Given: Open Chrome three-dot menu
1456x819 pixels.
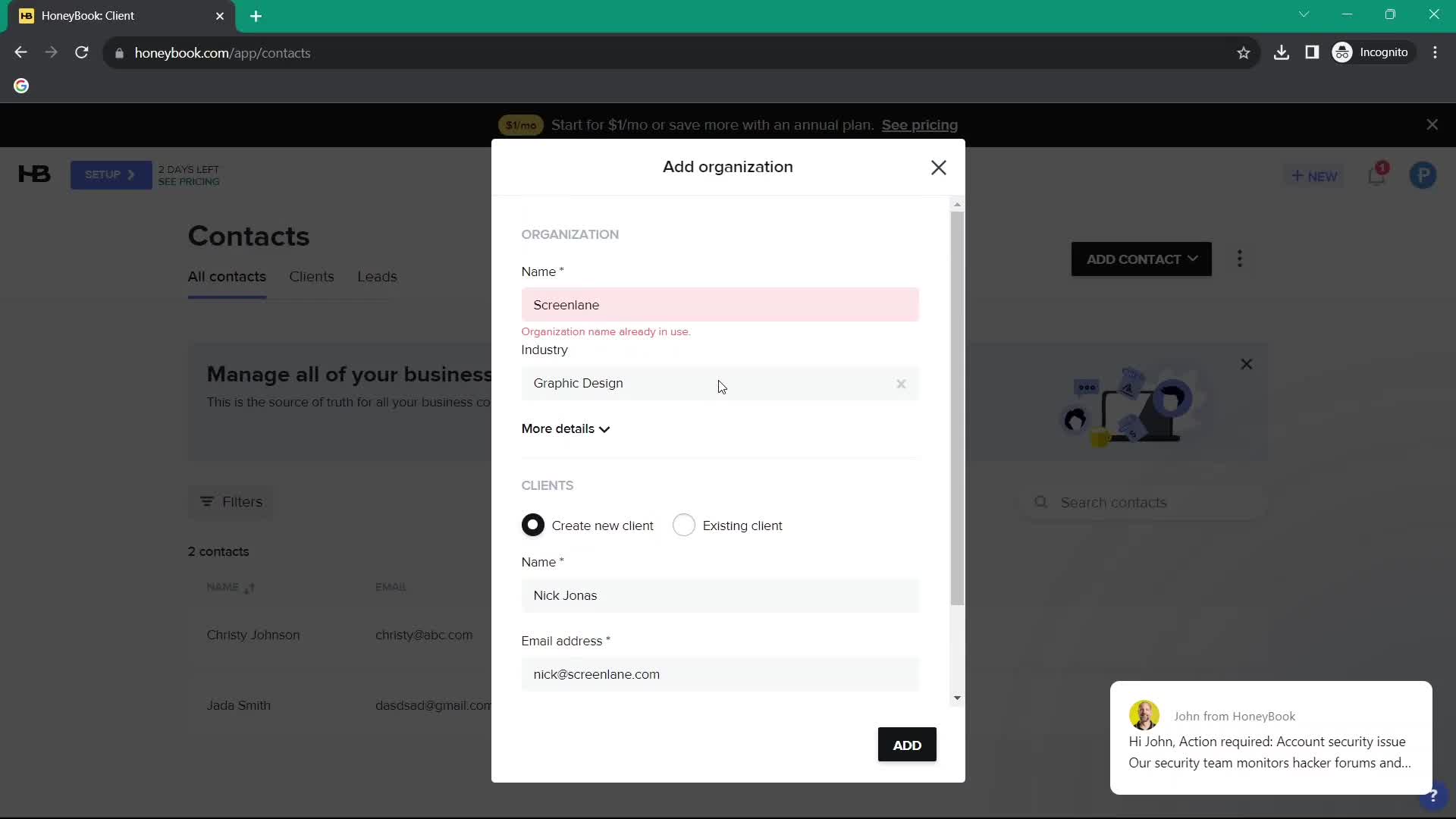Looking at the screenshot, I should point(1435,53).
